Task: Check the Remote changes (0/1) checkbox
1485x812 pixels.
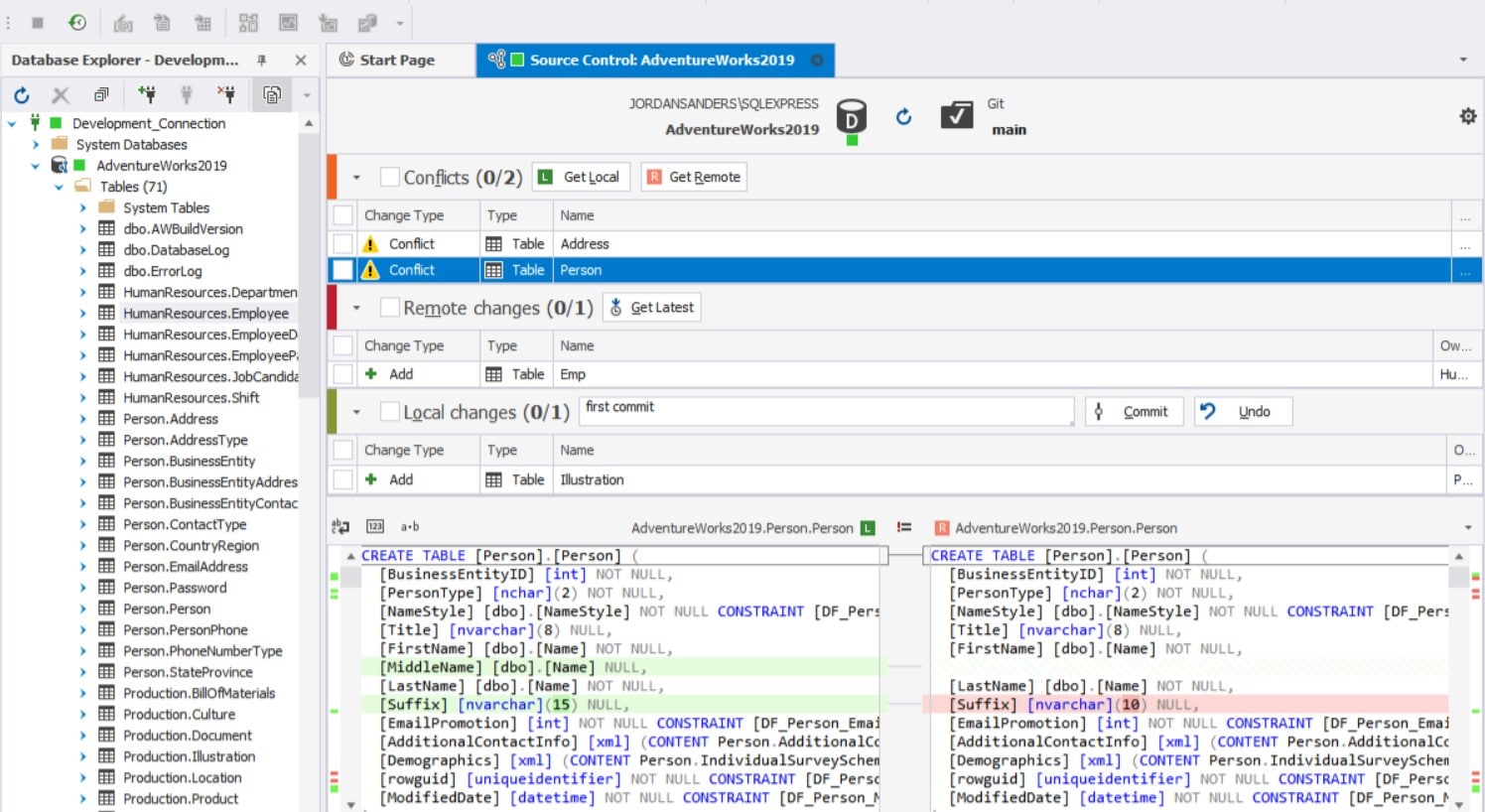Action: coord(390,308)
